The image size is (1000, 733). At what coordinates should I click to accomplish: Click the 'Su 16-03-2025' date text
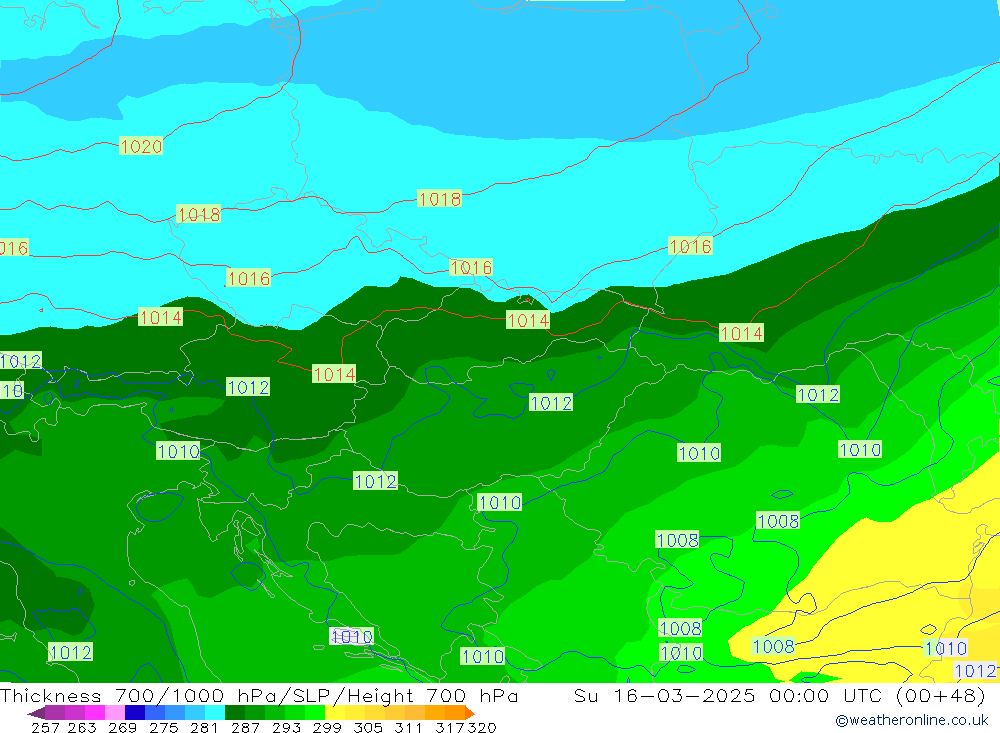click(x=665, y=695)
